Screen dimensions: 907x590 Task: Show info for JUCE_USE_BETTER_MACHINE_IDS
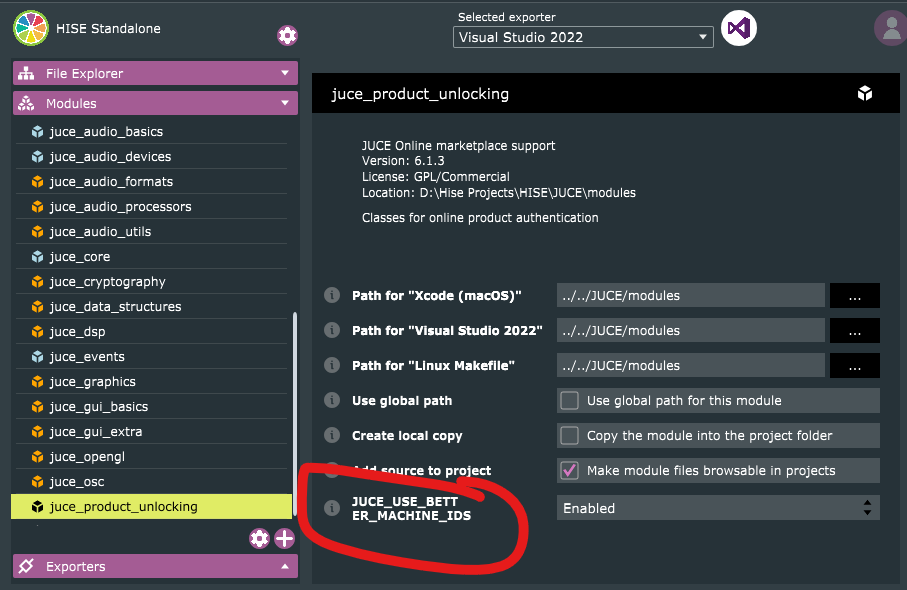point(332,508)
